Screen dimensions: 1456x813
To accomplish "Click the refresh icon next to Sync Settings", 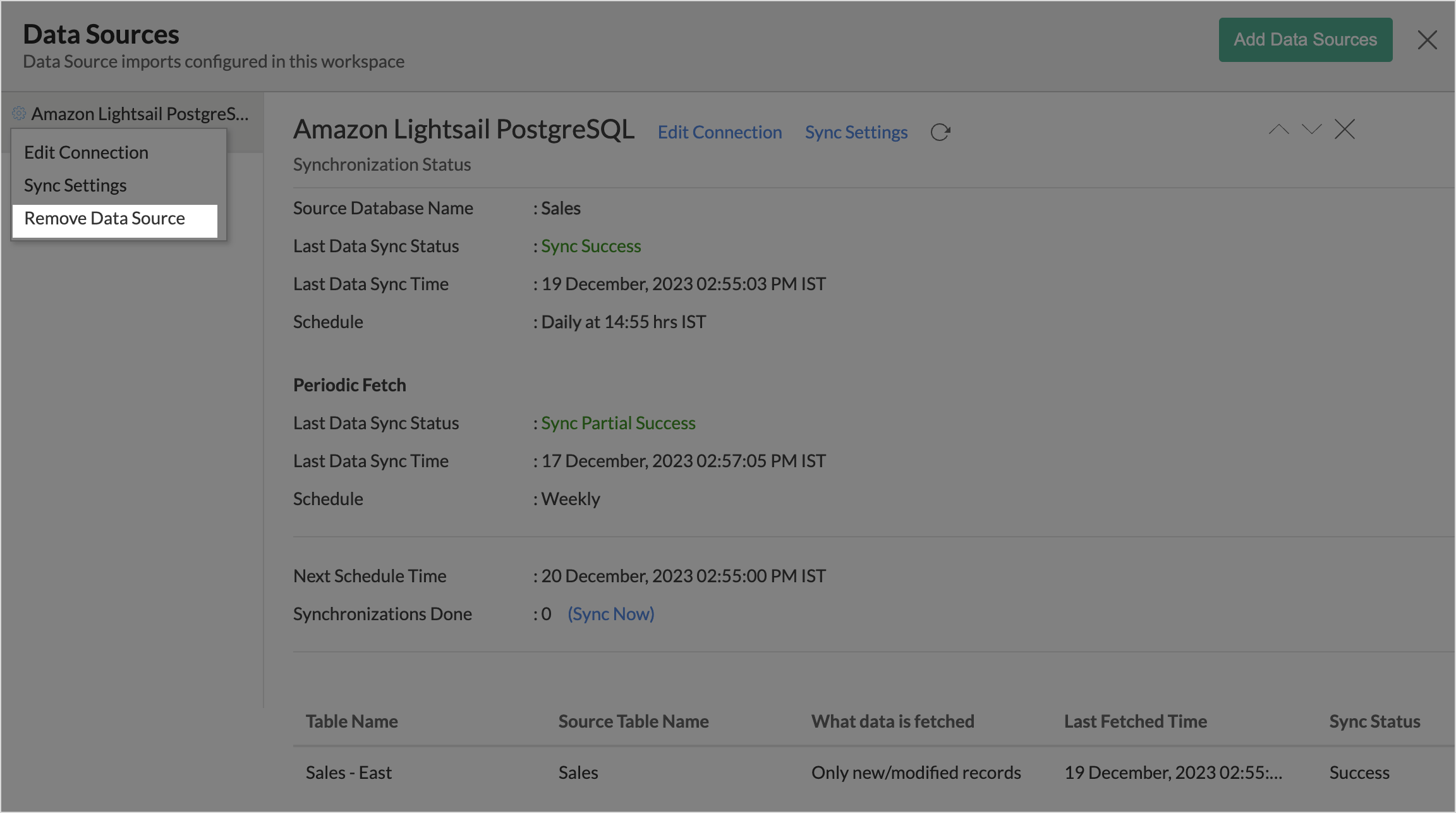I will (x=940, y=132).
